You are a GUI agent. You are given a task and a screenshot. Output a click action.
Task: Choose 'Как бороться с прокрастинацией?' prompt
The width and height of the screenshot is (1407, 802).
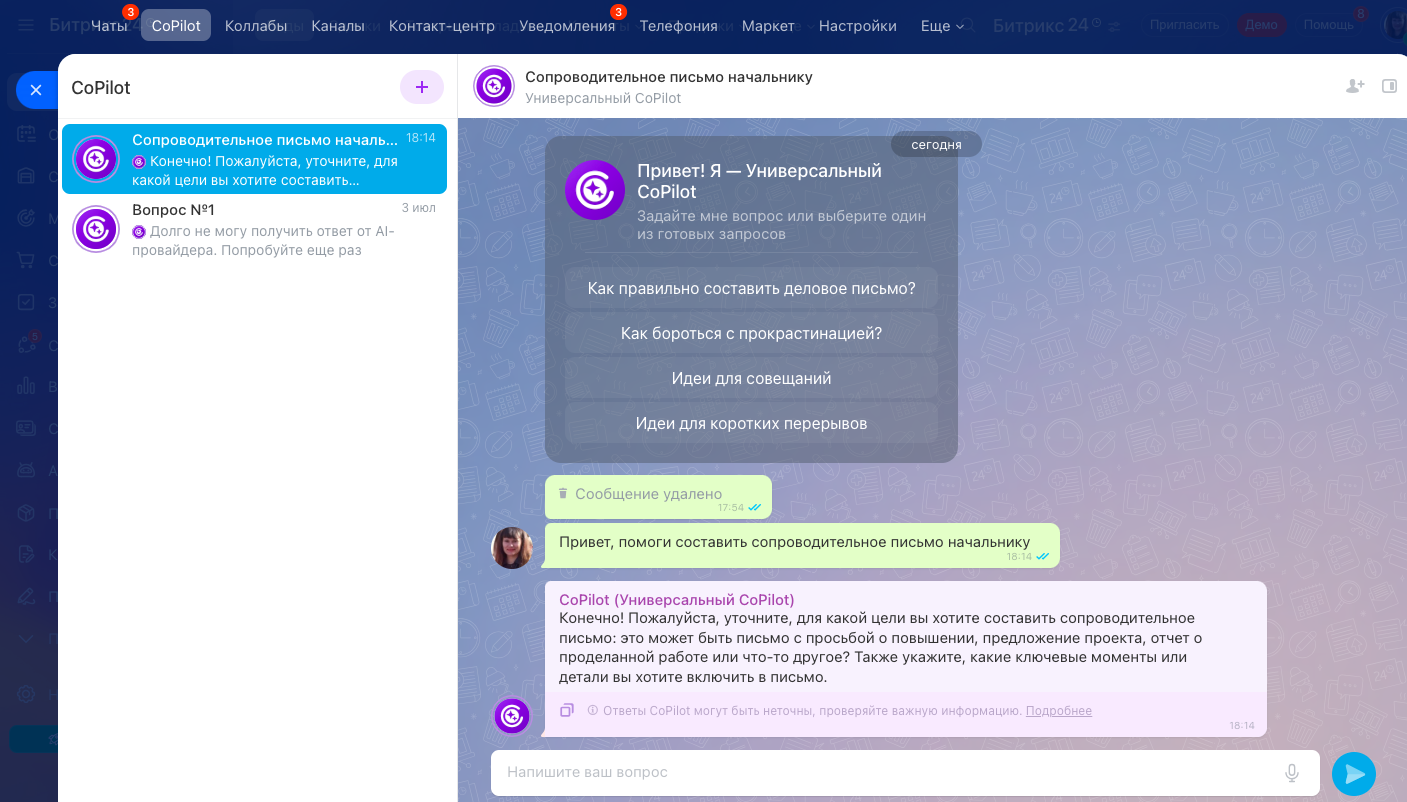(x=752, y=333)
